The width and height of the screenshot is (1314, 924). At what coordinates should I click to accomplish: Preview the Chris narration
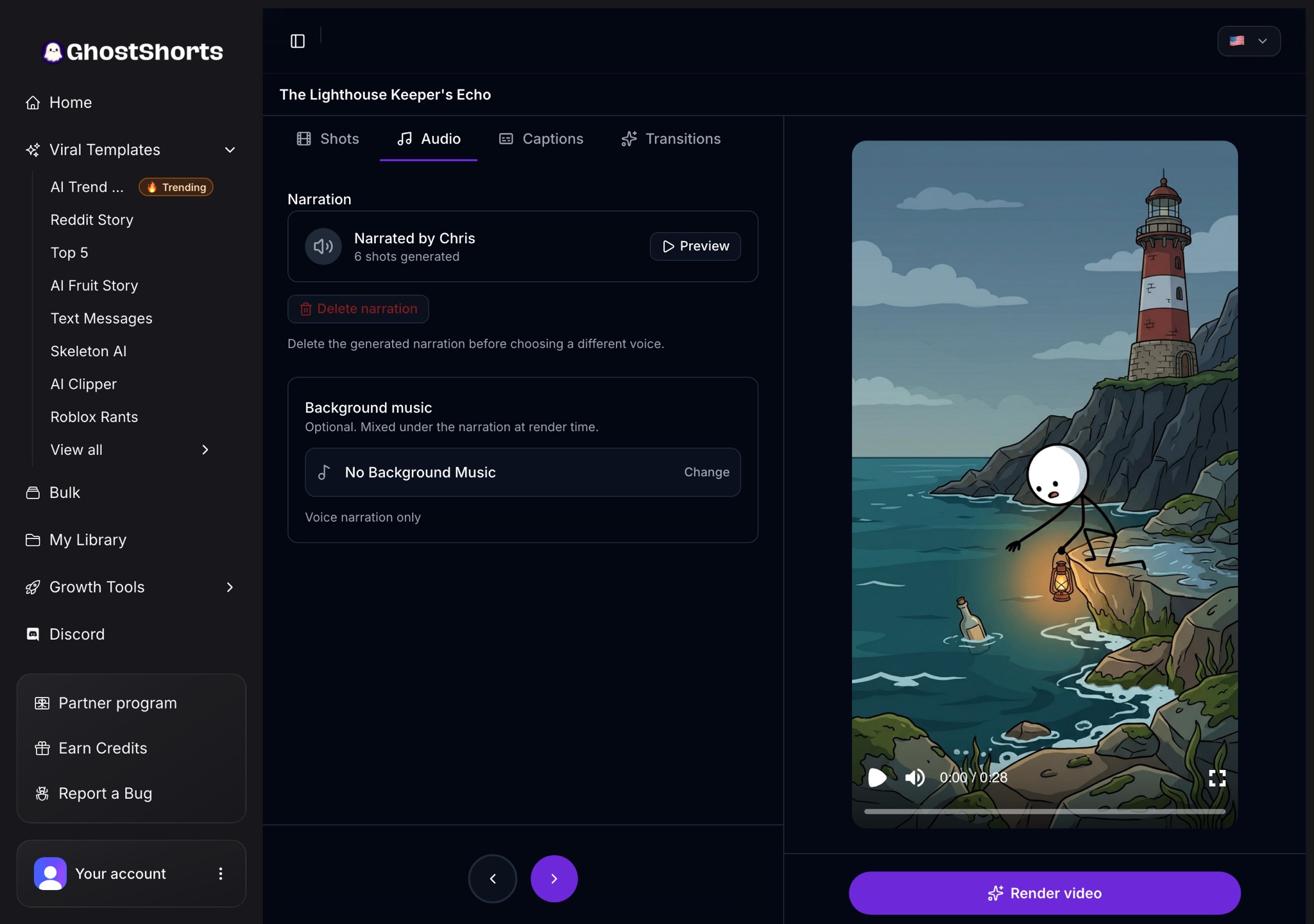695,246
